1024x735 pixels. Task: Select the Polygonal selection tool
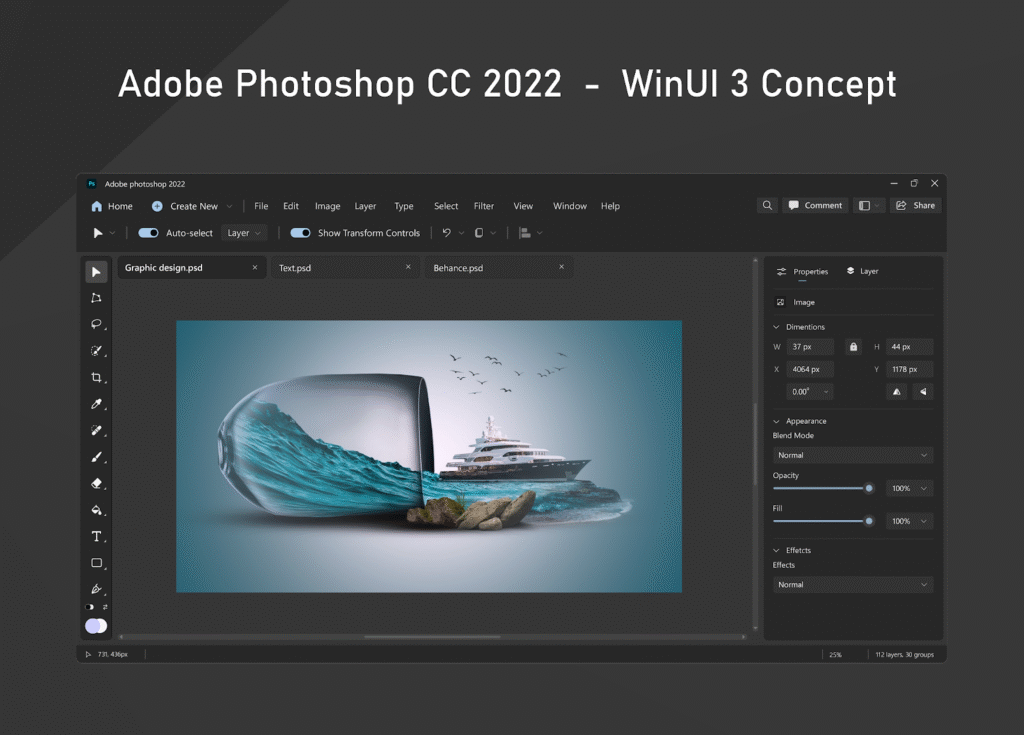(x=96, y=298)
